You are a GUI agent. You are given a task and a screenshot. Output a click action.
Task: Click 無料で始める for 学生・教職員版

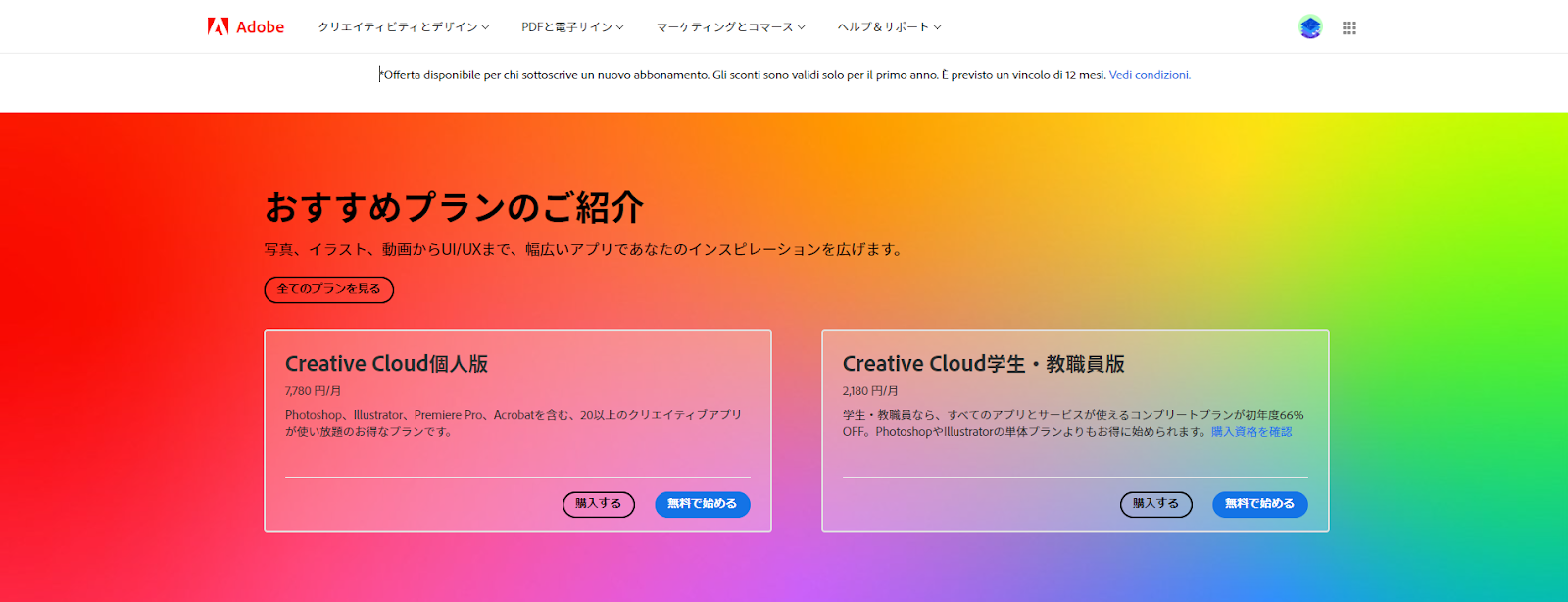(x=1260, y=504)
